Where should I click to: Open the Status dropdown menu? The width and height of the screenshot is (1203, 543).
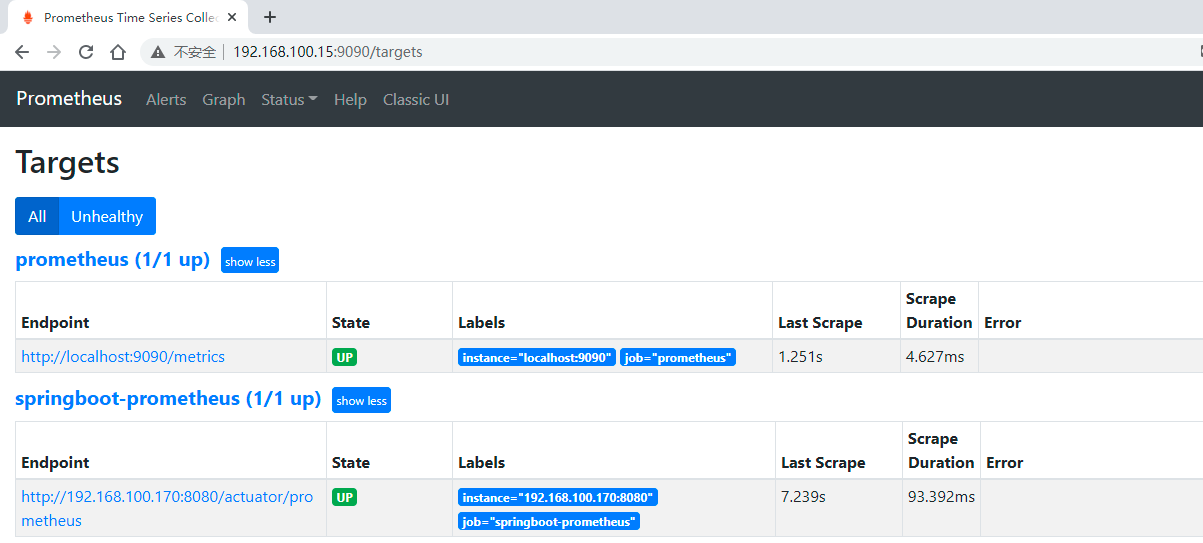click(x=289, y=100)
